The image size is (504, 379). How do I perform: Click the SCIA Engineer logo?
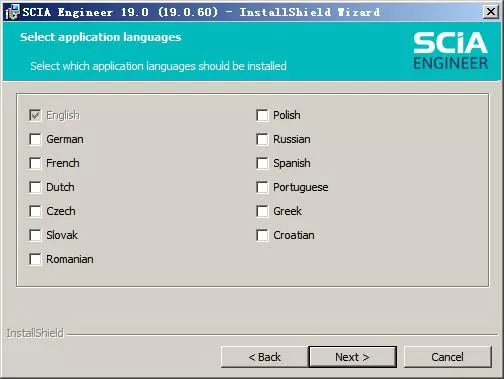click(450, 51)
